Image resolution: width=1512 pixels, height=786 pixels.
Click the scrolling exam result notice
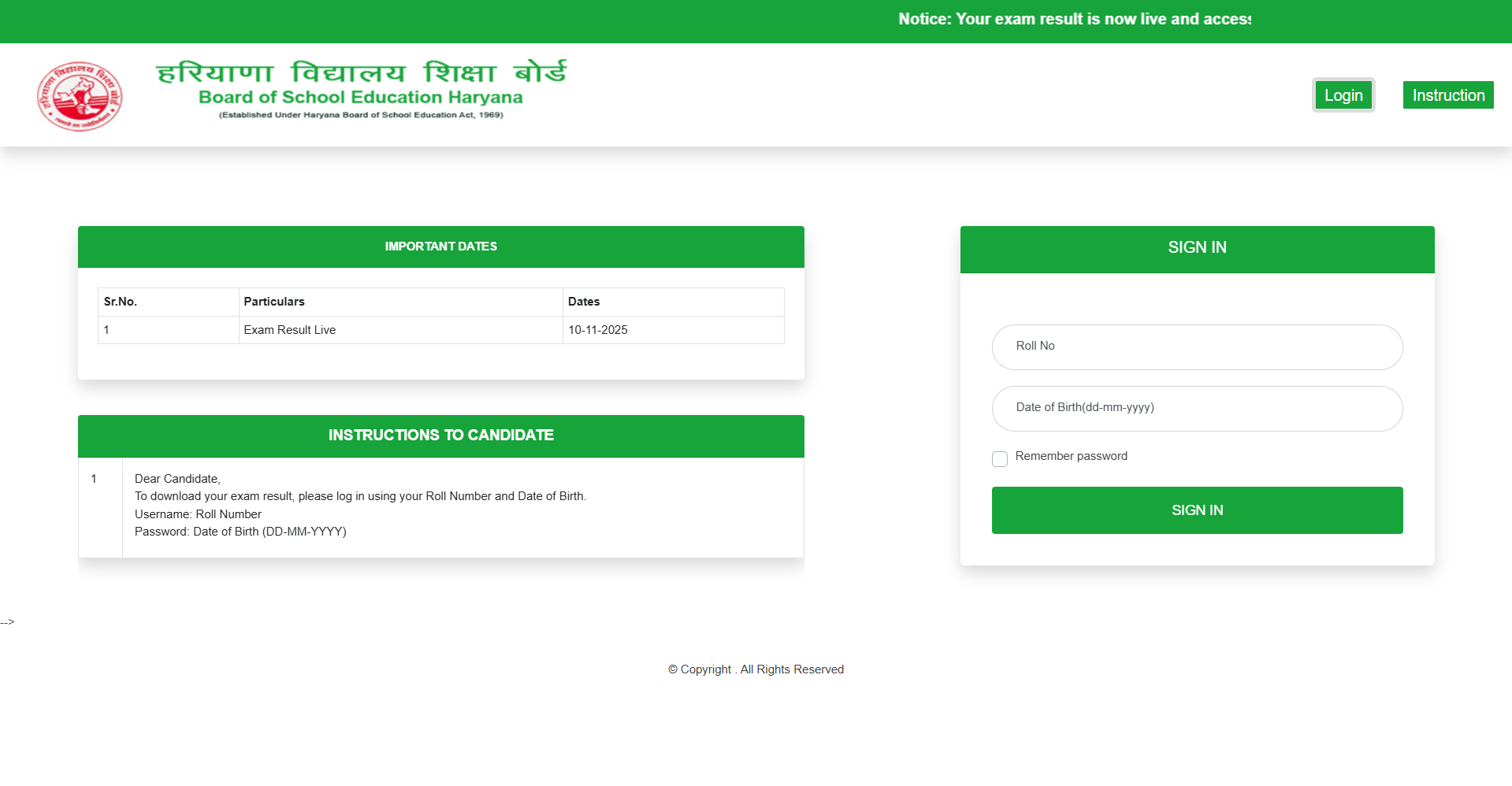1073,20
